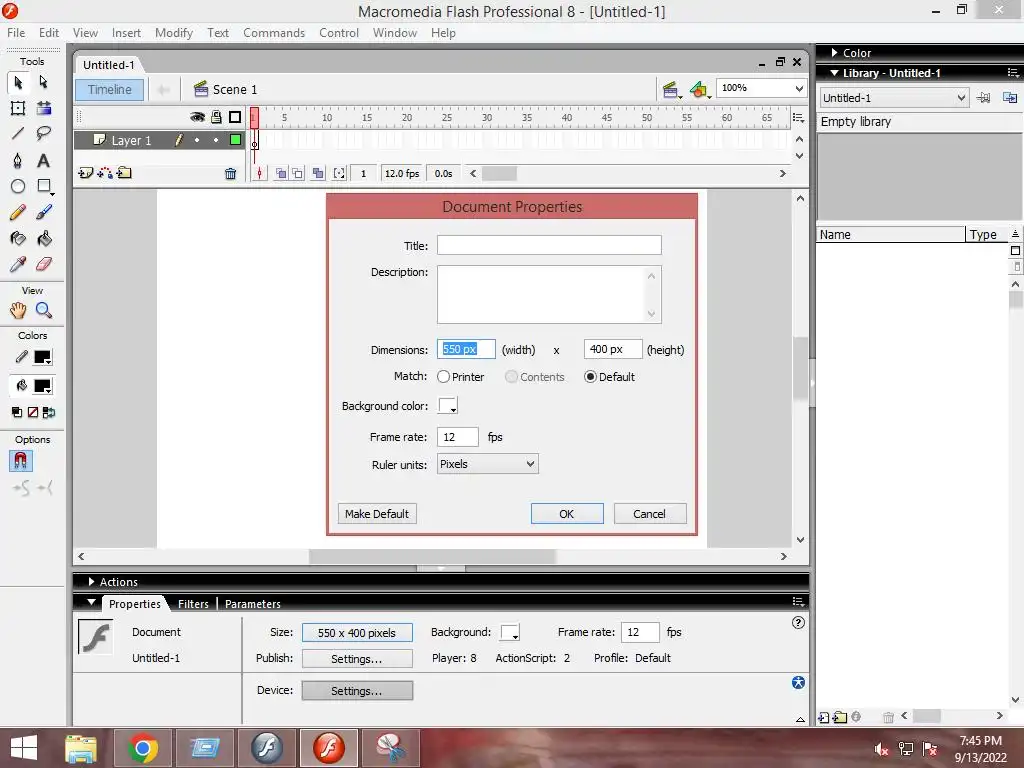This screenshot has width=1024, height=768.
Task: Open the Library panel options menu
Action: point(1013,73)
